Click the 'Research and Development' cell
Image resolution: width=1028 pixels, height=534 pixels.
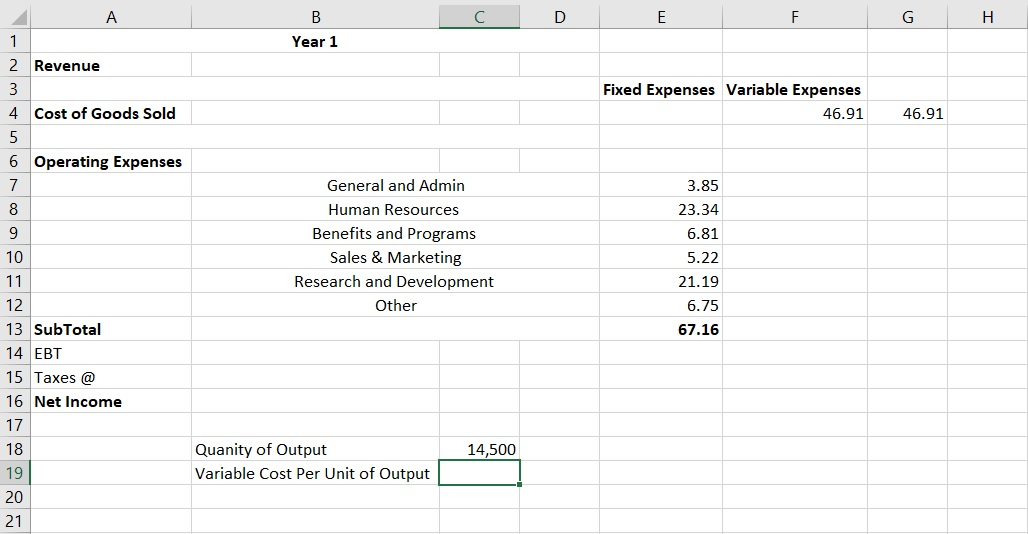tap(395, 281)
